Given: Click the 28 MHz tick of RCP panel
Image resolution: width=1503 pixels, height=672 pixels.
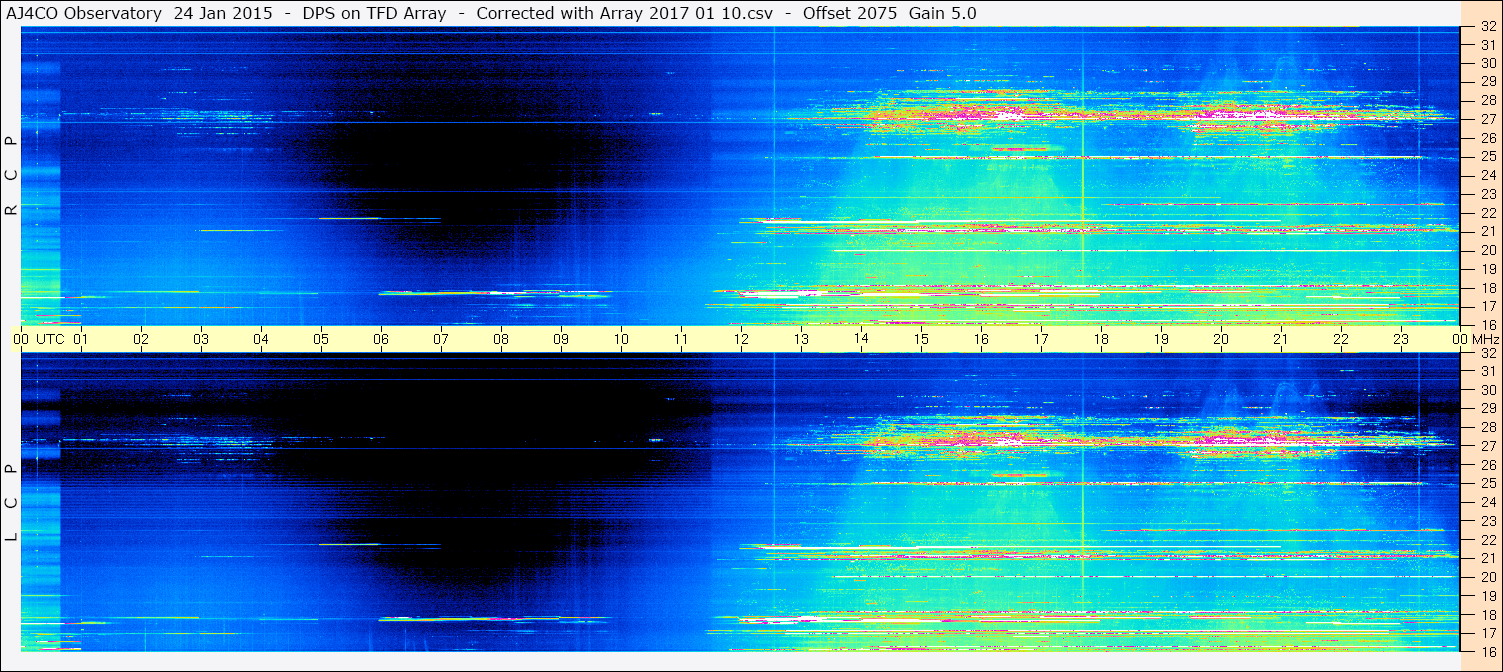Looking at the screenshot, I should (x=1487, y=100).
